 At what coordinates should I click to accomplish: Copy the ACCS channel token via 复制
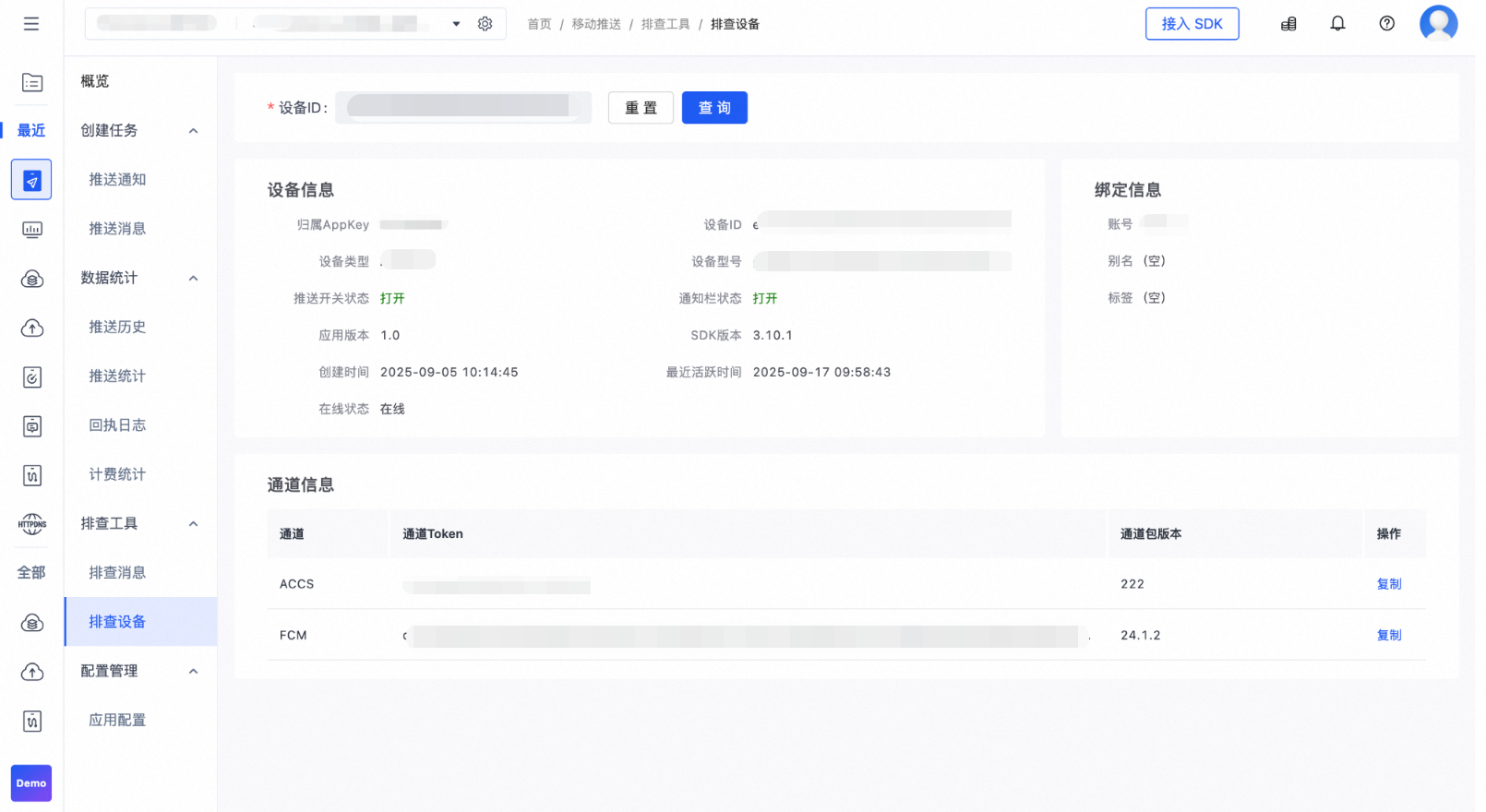pos(1388,584)
